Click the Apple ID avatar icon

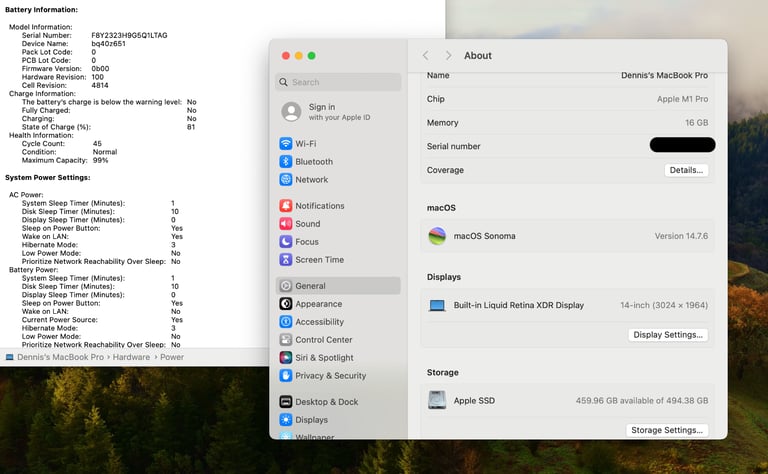click(x=291, y=112)
